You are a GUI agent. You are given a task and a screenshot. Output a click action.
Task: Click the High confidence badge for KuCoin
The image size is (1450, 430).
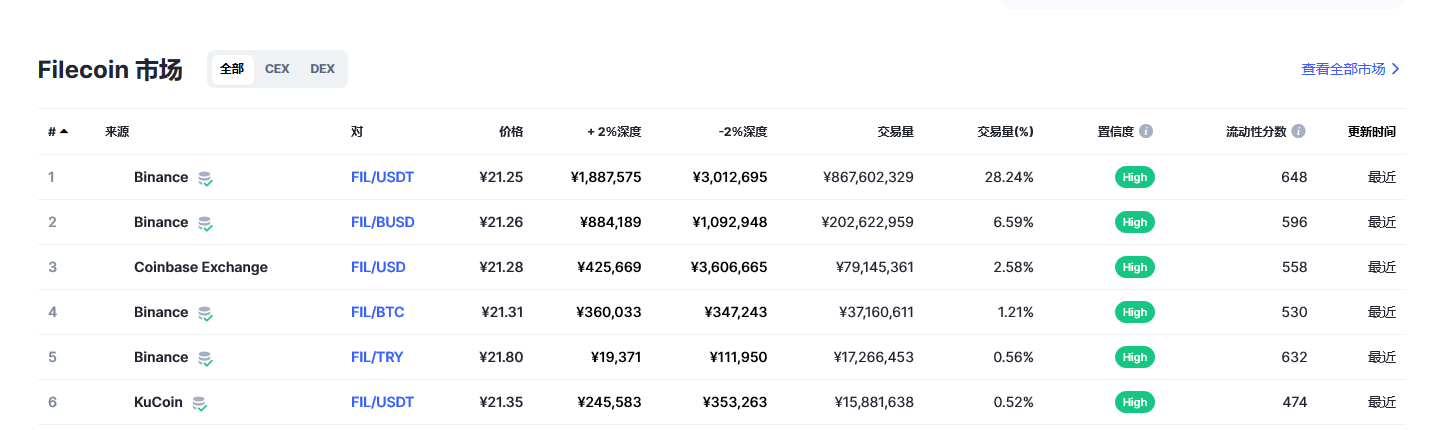pyautogui.click(x=1135, y=402)
